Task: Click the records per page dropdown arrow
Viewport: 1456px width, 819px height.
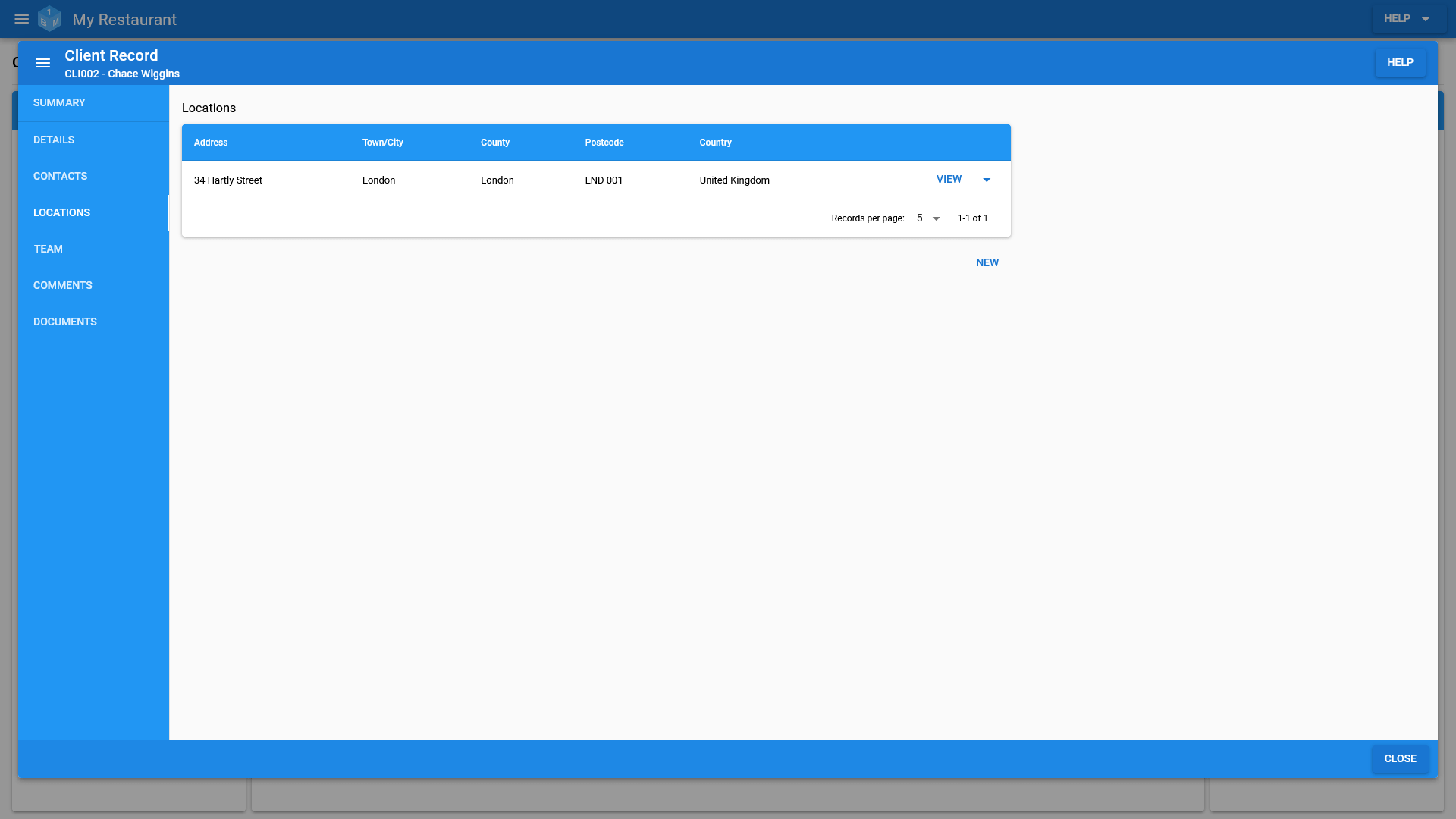Action: point(936,218)
